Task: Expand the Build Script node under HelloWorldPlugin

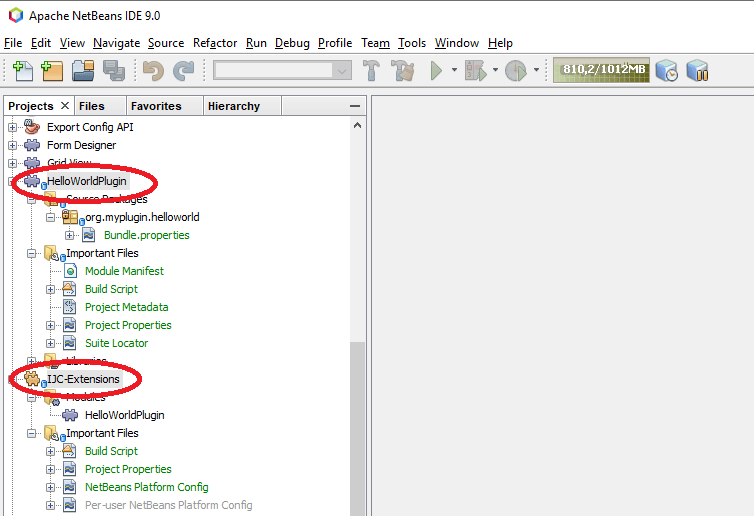Action: pyautogui.click(x=51, y=289)
